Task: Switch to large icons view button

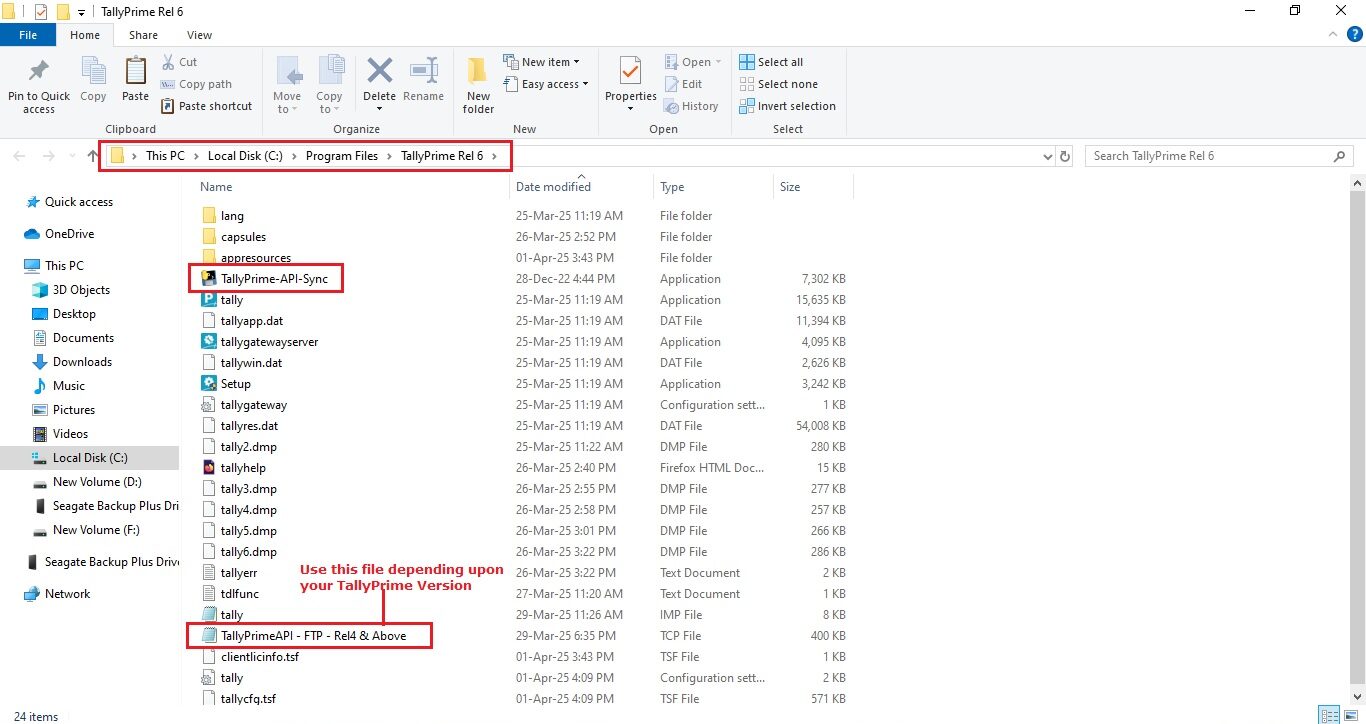Action: (x=1351, y=715)
